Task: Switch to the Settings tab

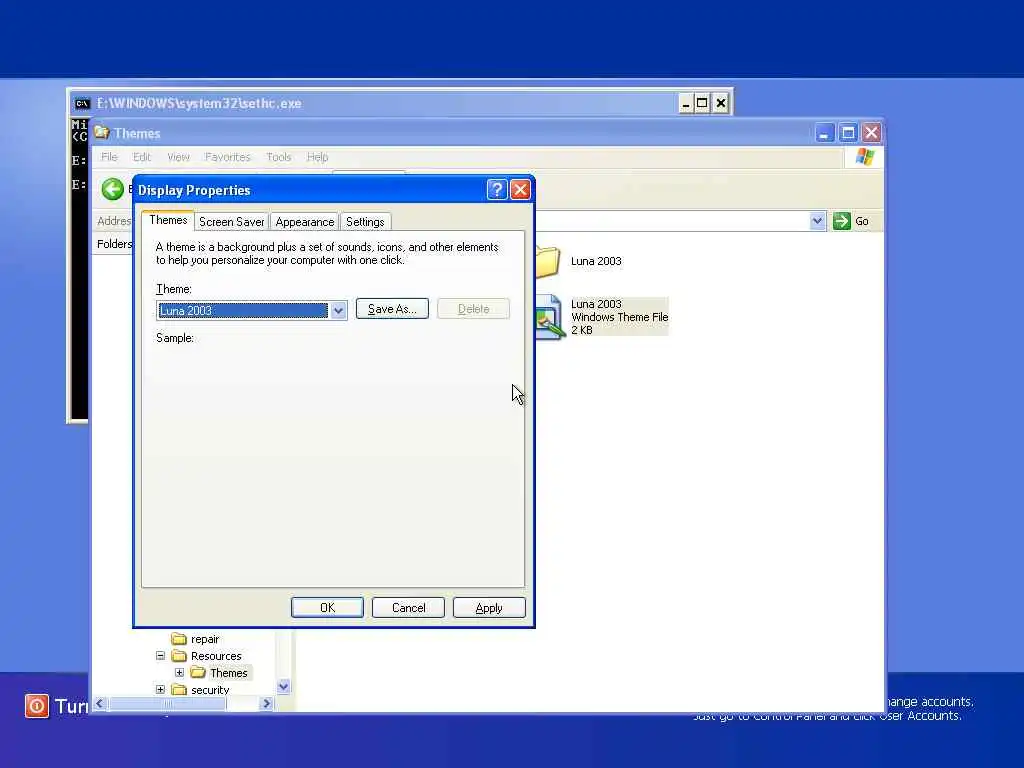Action: (365, 222)
